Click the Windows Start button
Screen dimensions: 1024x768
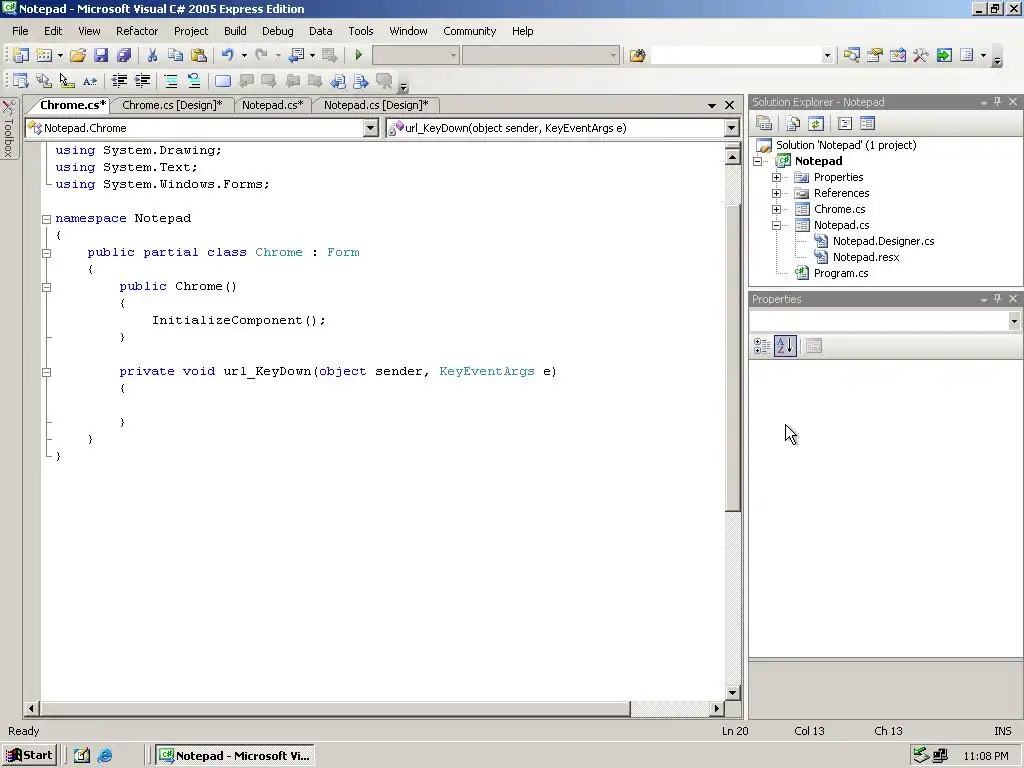30,756
